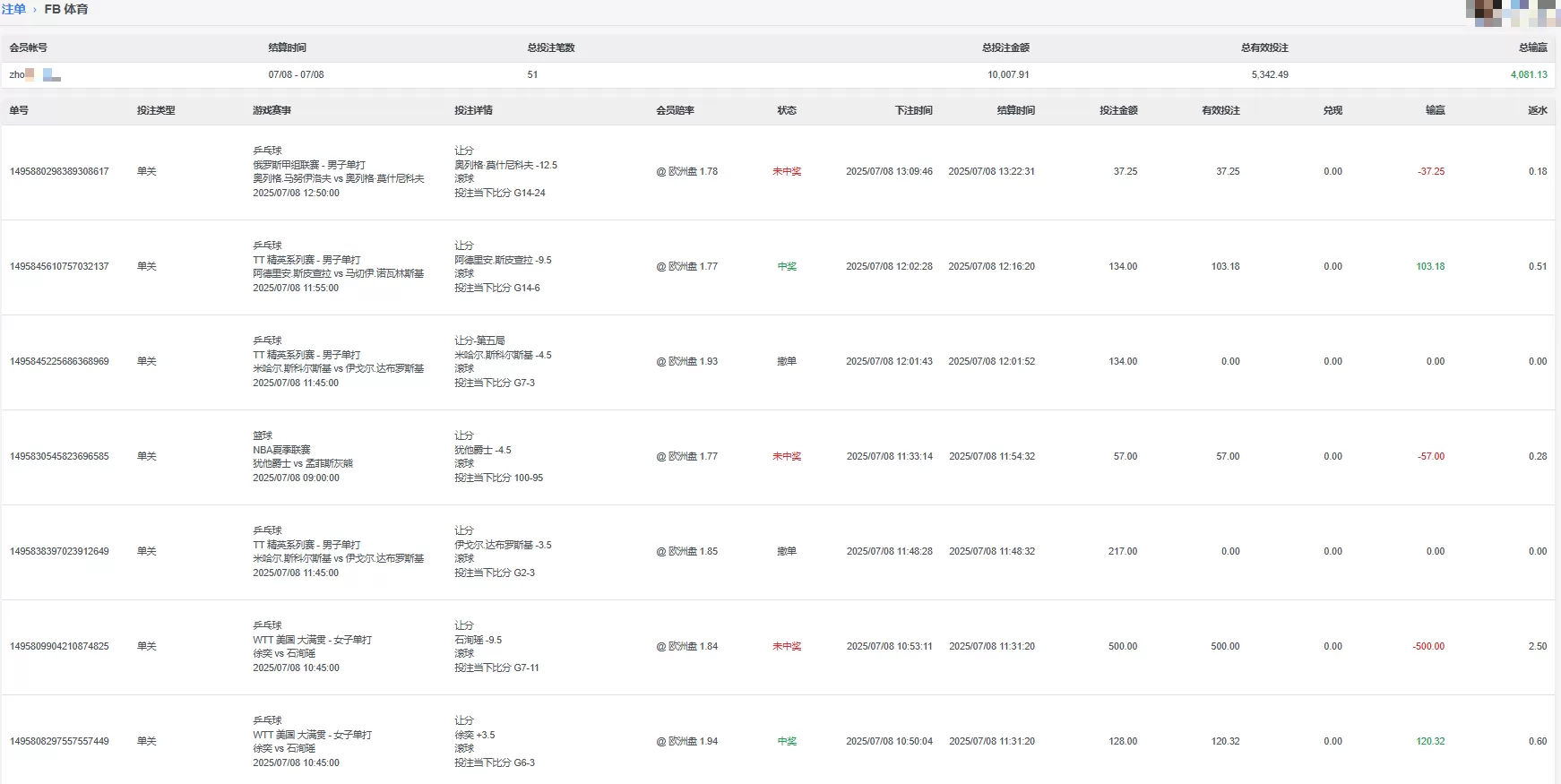
Task: Select rebate value 0.51
Action: [1538, 266]
